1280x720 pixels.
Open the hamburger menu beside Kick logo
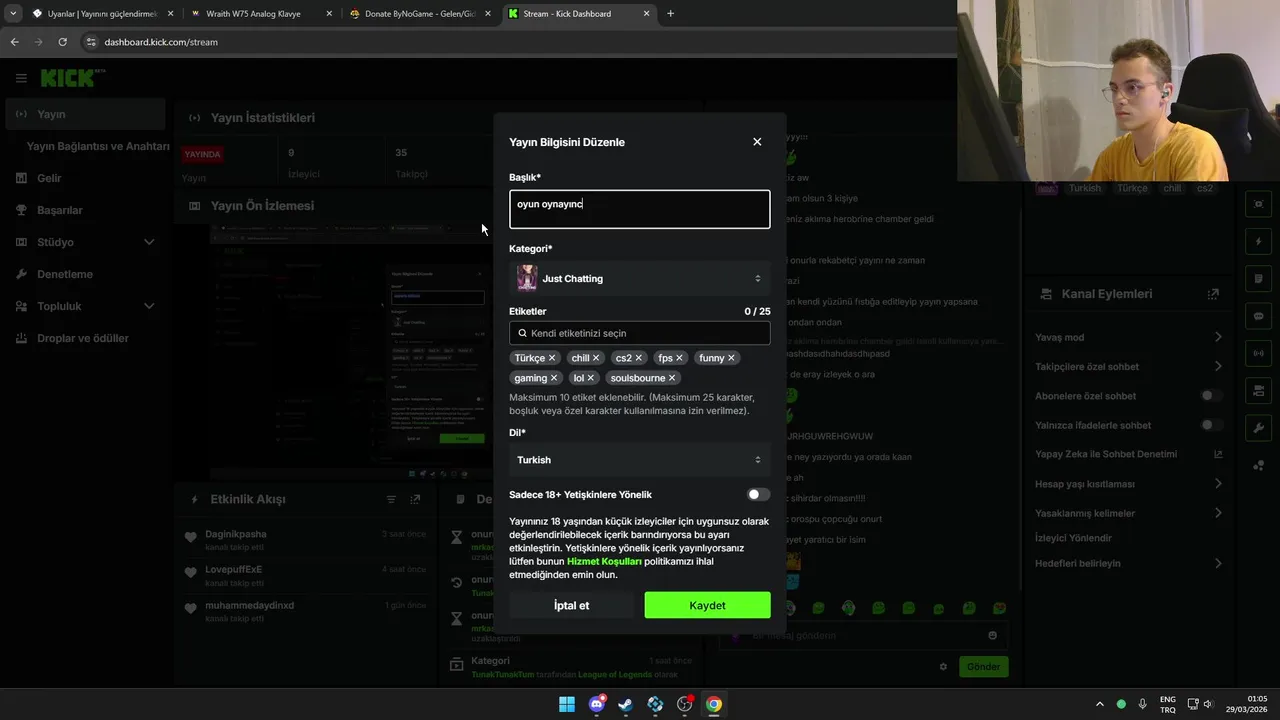click(21, 78)
